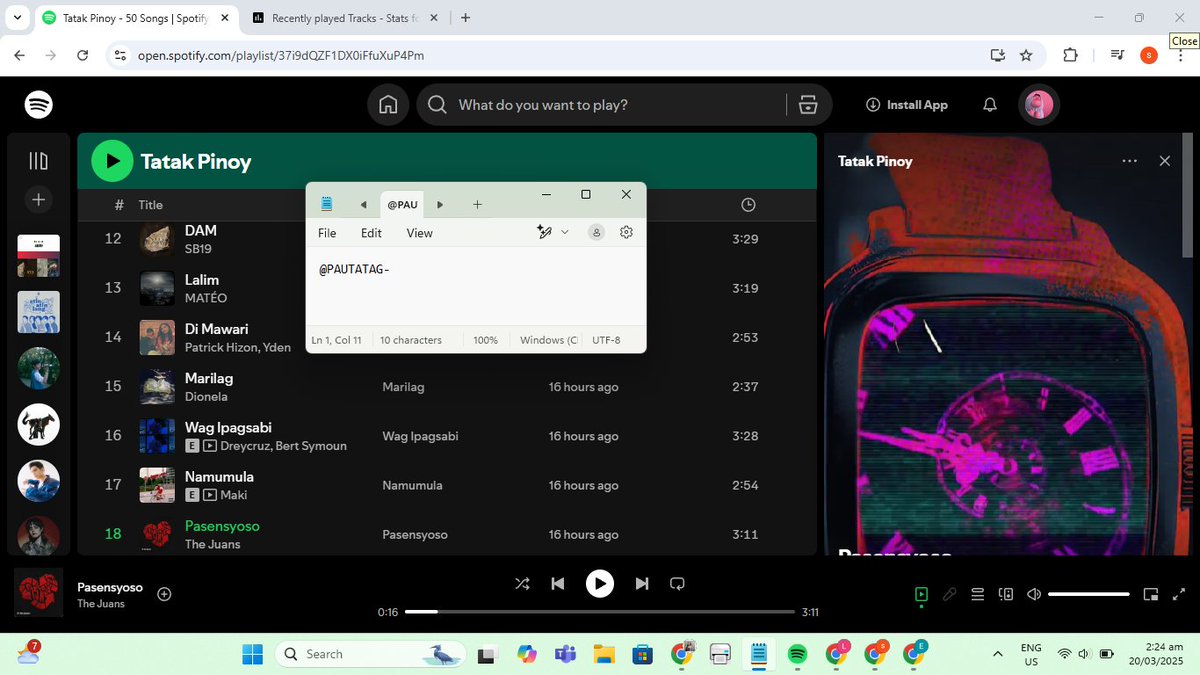1200x675 pixels.
Task: Open Spotify app in Windows taskbar
Action: click(797, 654)
